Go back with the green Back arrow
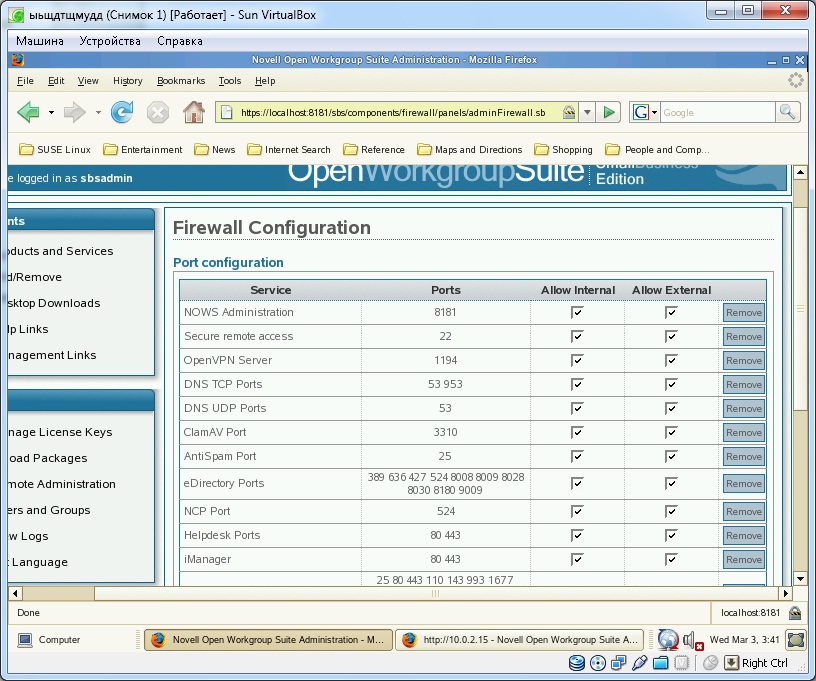This screenshot has width=816, height=681. (29, 112)
